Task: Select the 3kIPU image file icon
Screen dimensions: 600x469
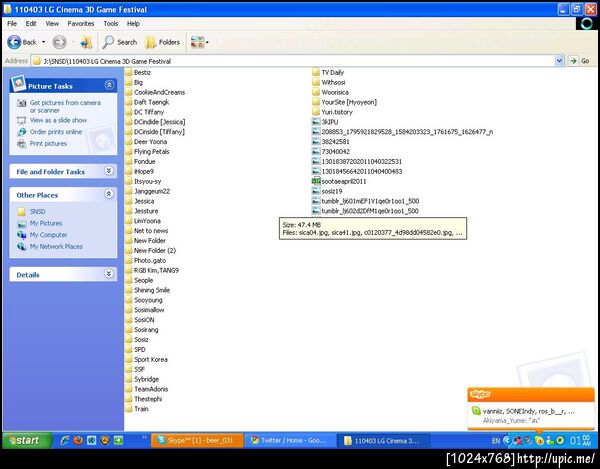Action: [x=316, y=122]
